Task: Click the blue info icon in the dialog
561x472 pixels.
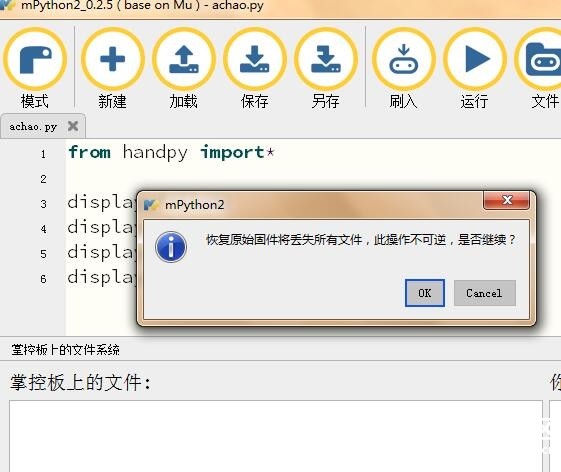Action: coord(171,247)
